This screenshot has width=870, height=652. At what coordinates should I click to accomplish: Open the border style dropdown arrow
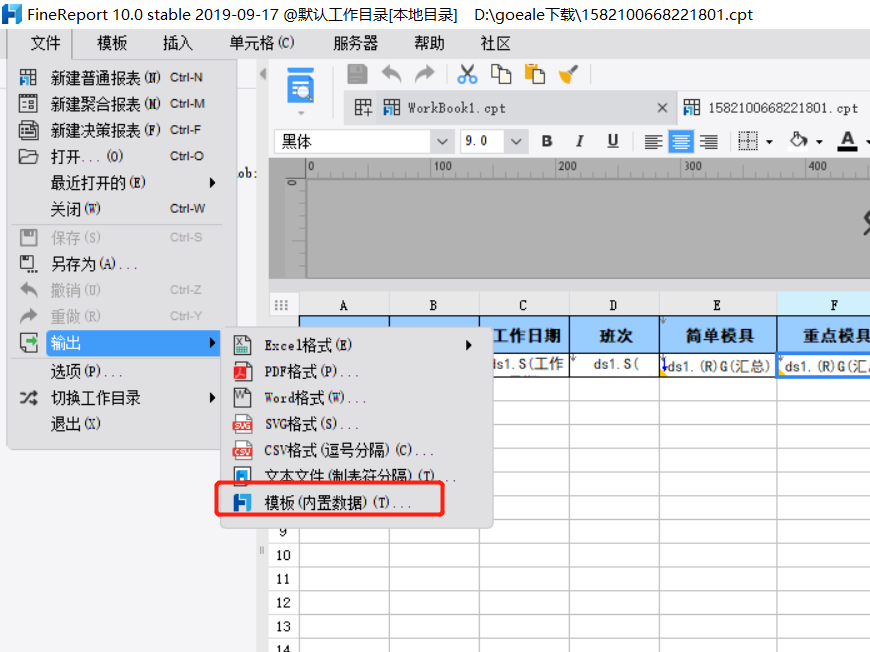coord(769,142)
